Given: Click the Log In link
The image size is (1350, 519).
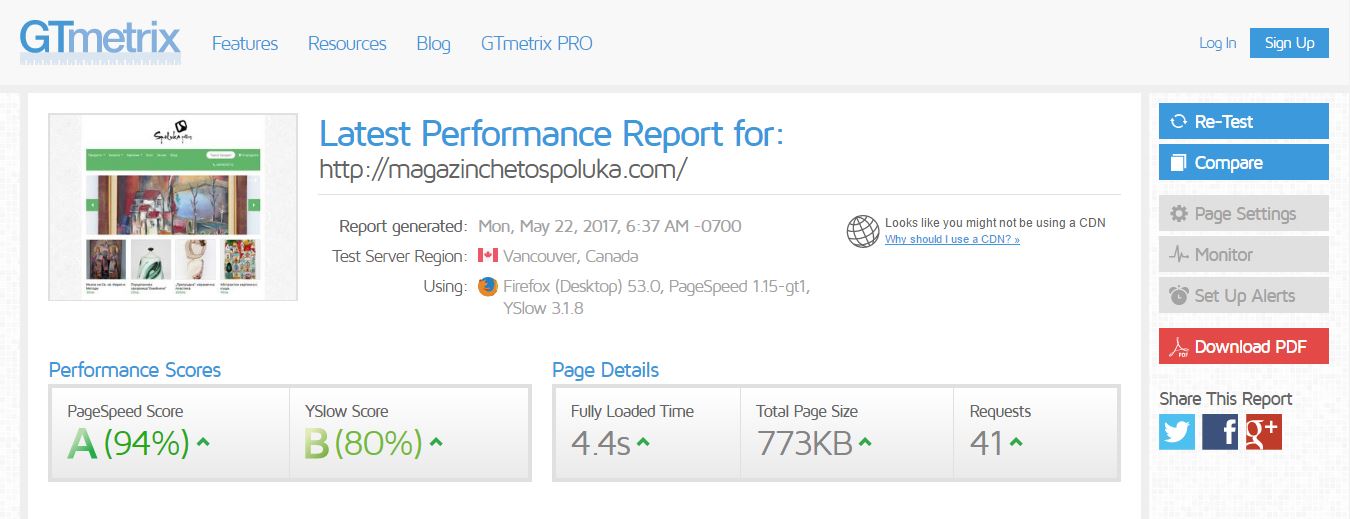Looking at the screenshot, I should (1217, 43).
